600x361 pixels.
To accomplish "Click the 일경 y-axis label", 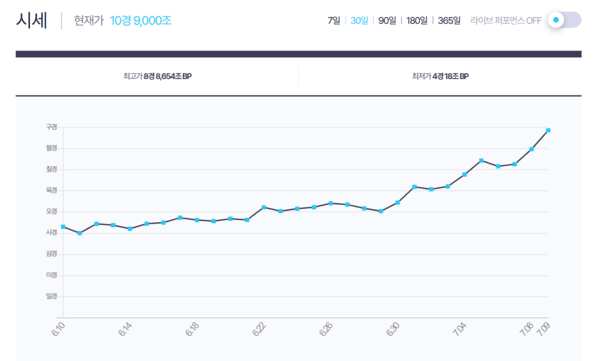I will pos(52,296).
